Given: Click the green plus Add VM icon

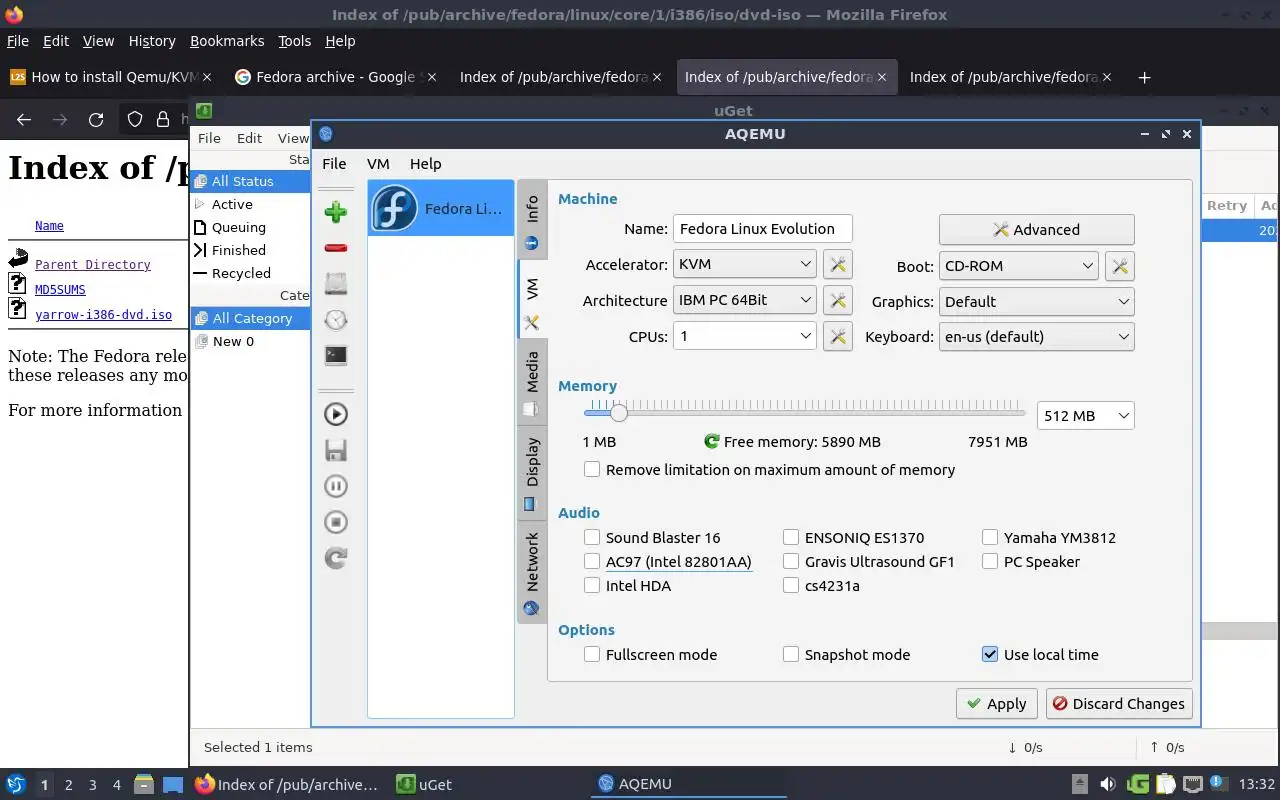Looking at the screenshot, I should (x=336, y=212).
